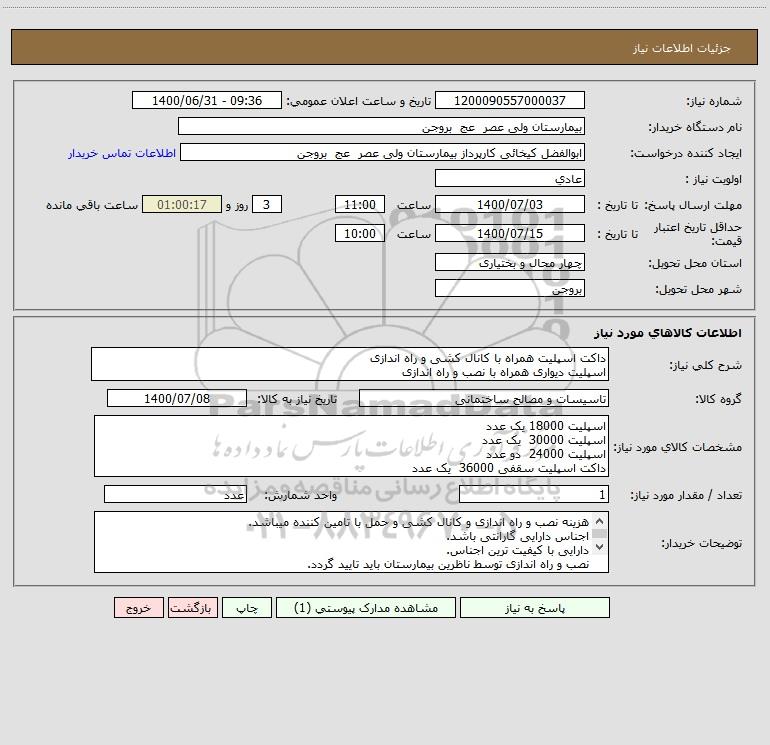The image size is (770, 745).
Task: Click section title اطلاعات کالاهای مورد نیاز
Action: pyautogui.click(x=668, y=333)
